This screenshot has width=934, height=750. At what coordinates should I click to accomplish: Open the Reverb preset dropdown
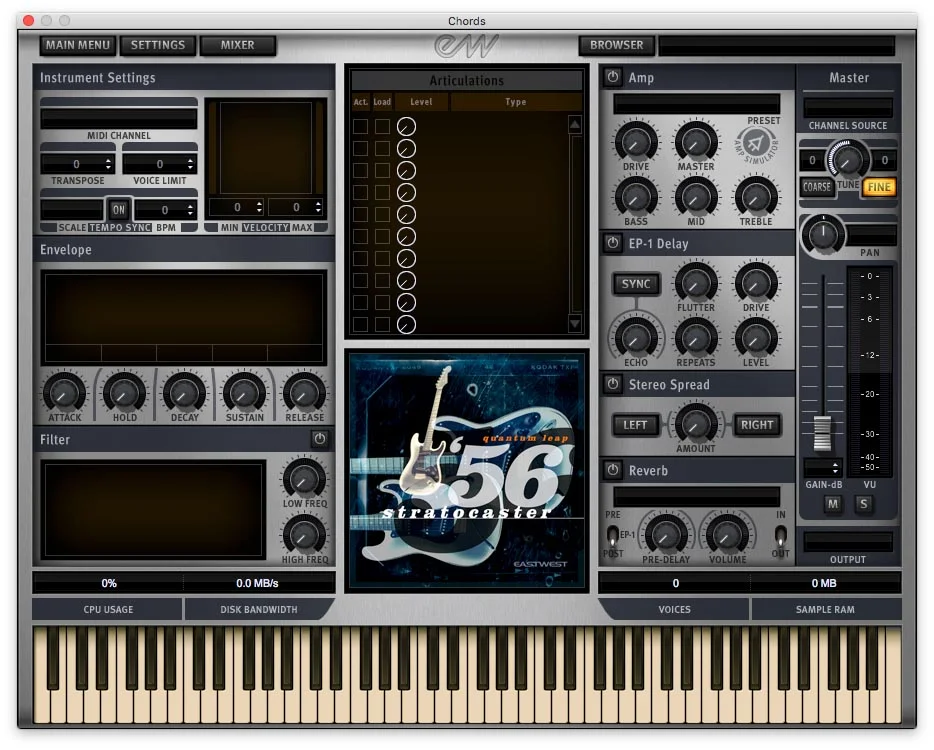click(x=696, y=497)
